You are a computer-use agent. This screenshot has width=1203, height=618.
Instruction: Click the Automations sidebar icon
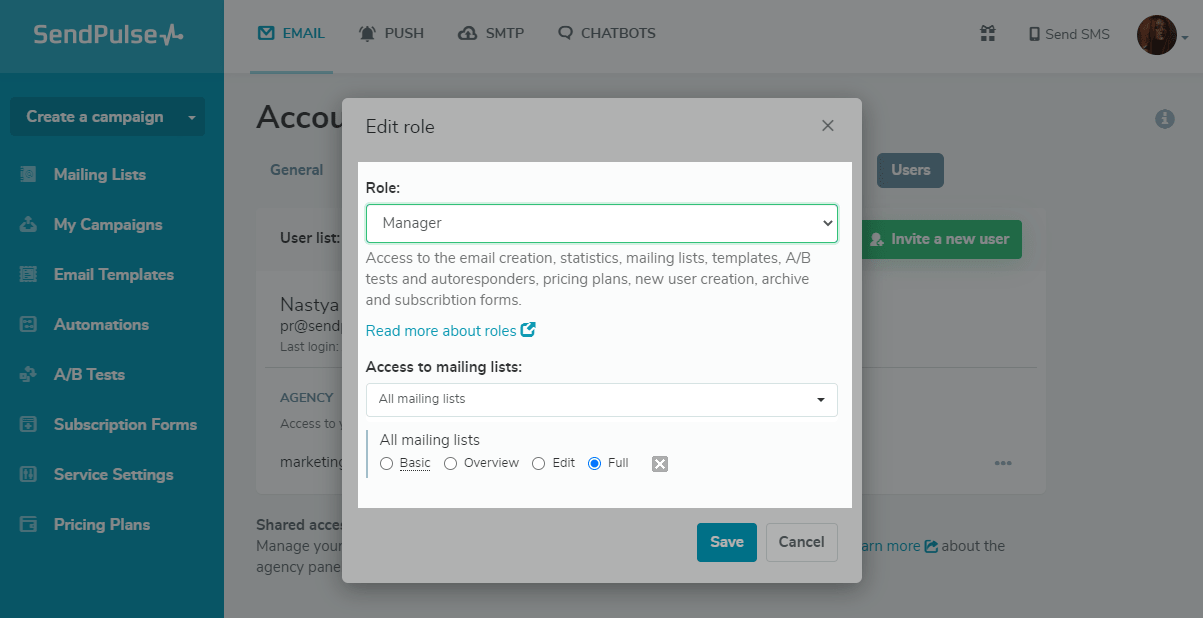(x=29, y=324)
